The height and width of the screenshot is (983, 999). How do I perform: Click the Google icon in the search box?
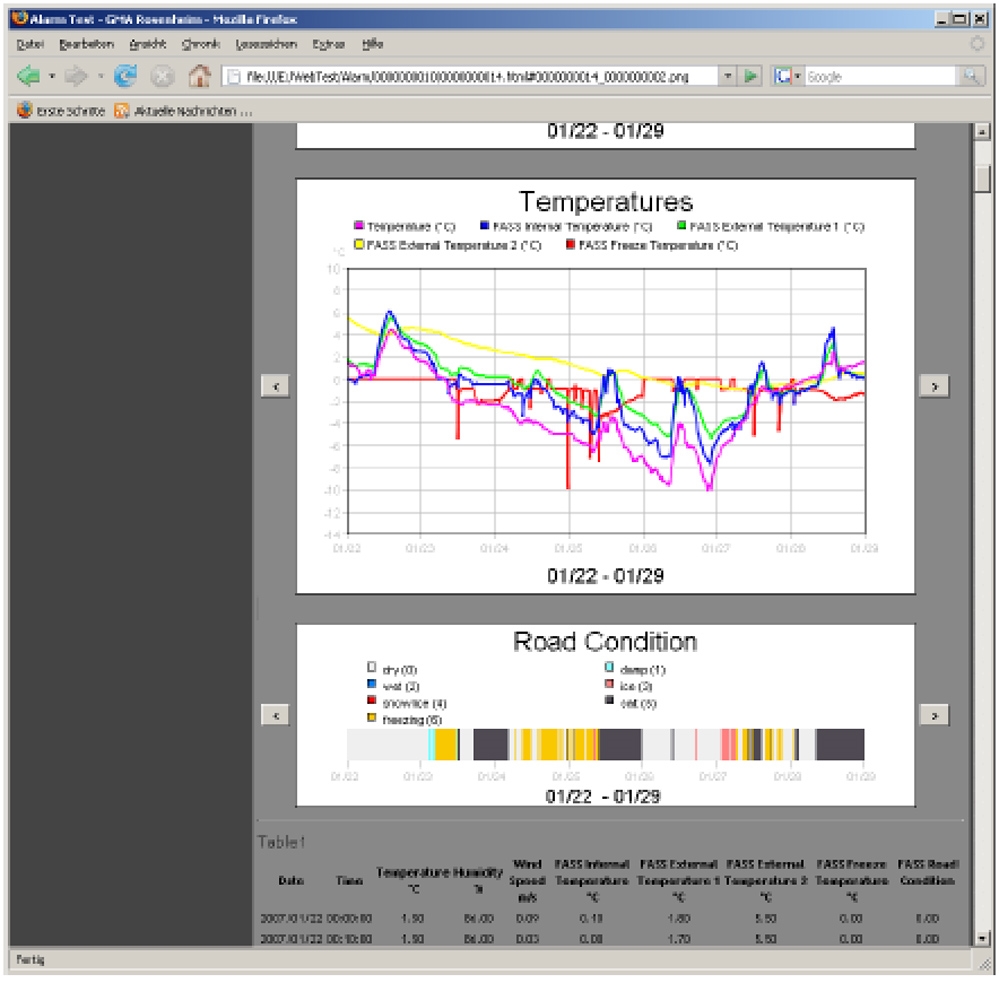pos(781,75)
